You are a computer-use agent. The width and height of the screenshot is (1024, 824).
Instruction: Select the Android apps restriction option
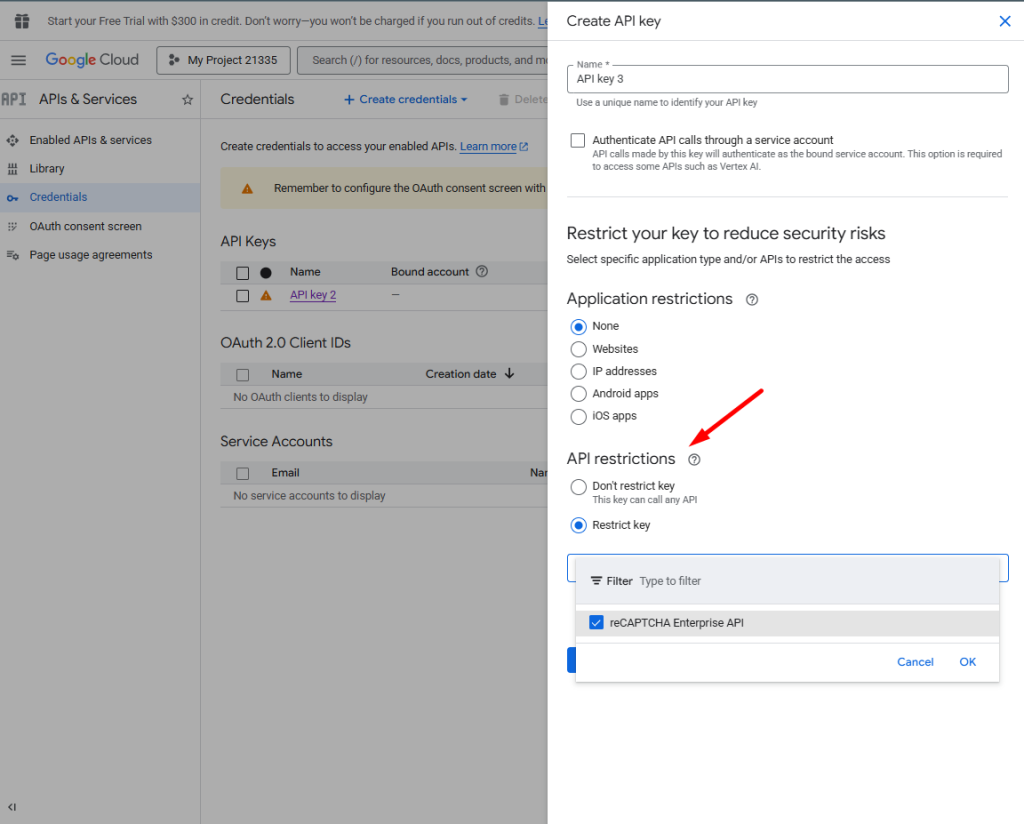[x=579, y=394]
